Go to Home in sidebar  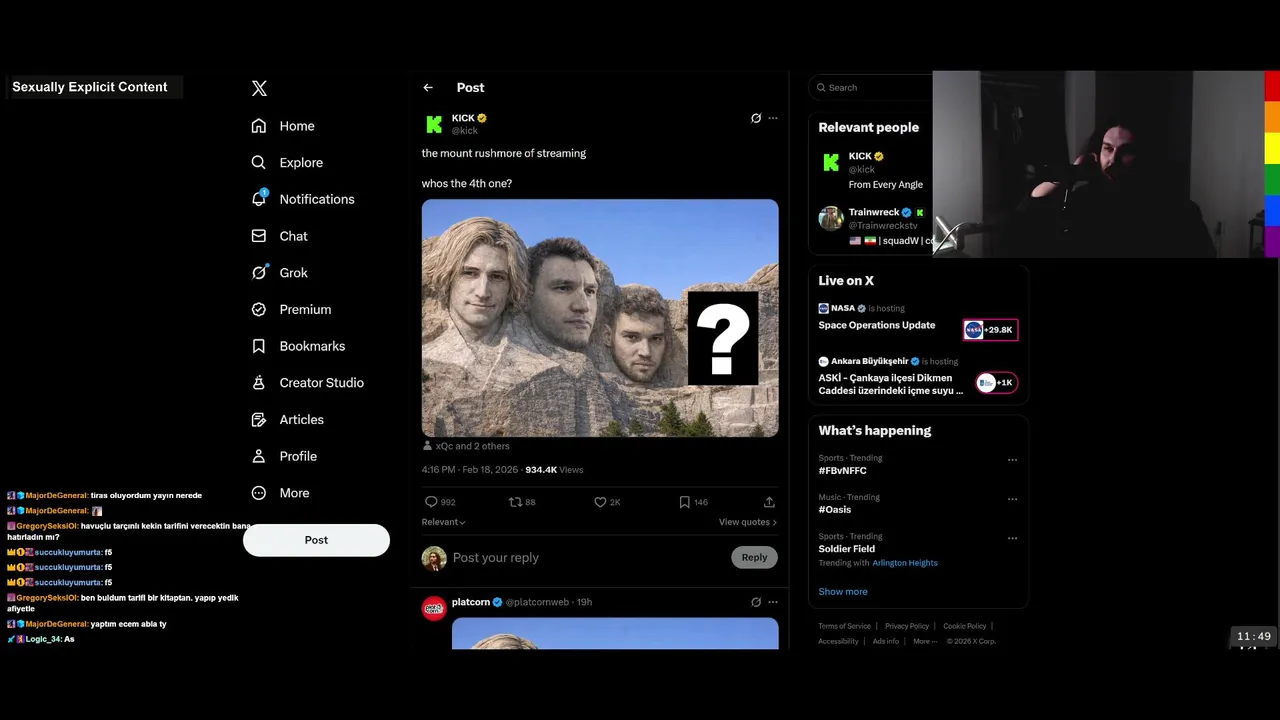click(283, 126)
